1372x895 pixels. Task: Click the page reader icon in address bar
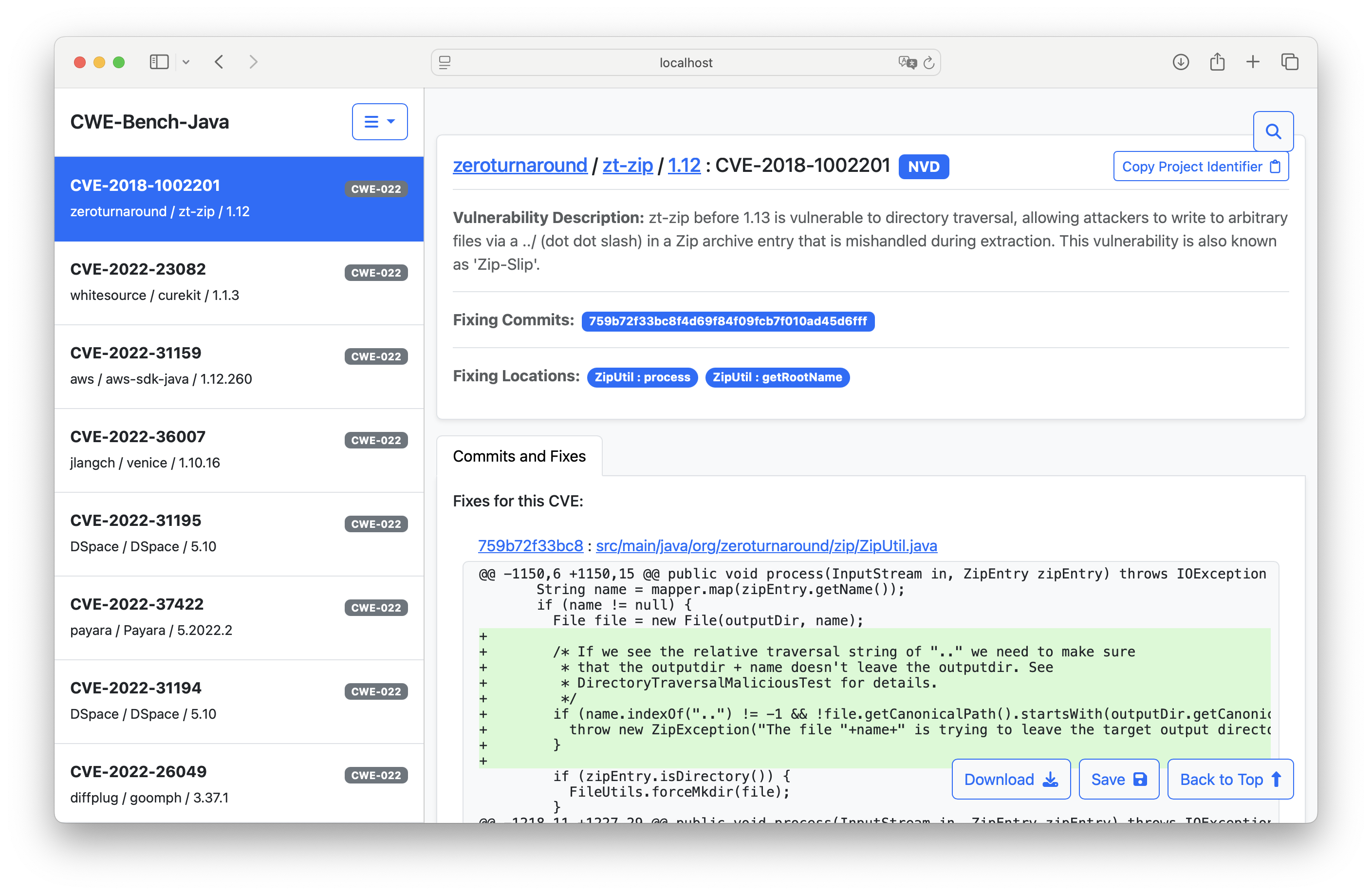445,62
